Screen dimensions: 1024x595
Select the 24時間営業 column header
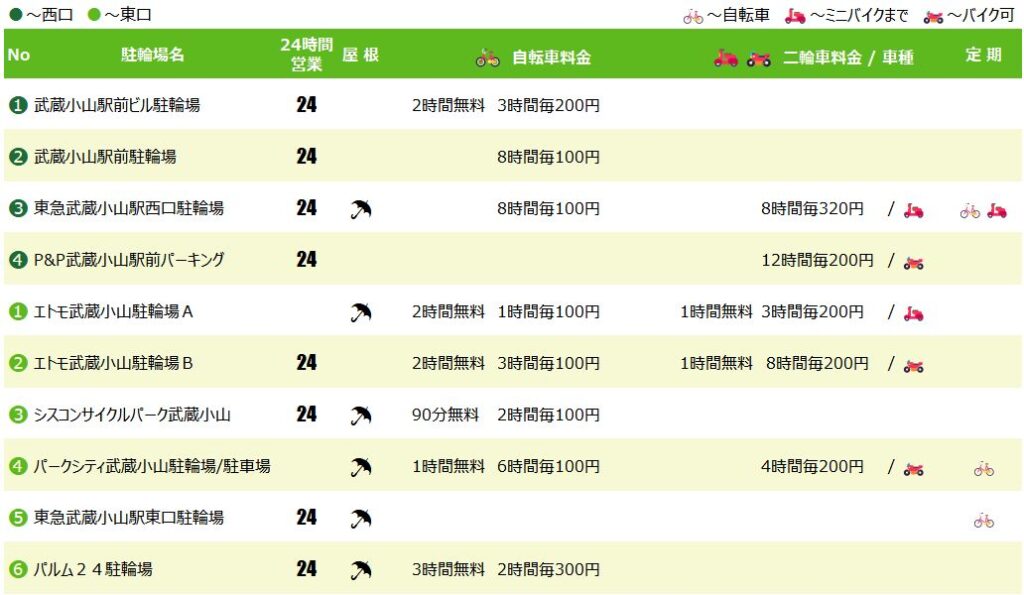tap(301, 55)
